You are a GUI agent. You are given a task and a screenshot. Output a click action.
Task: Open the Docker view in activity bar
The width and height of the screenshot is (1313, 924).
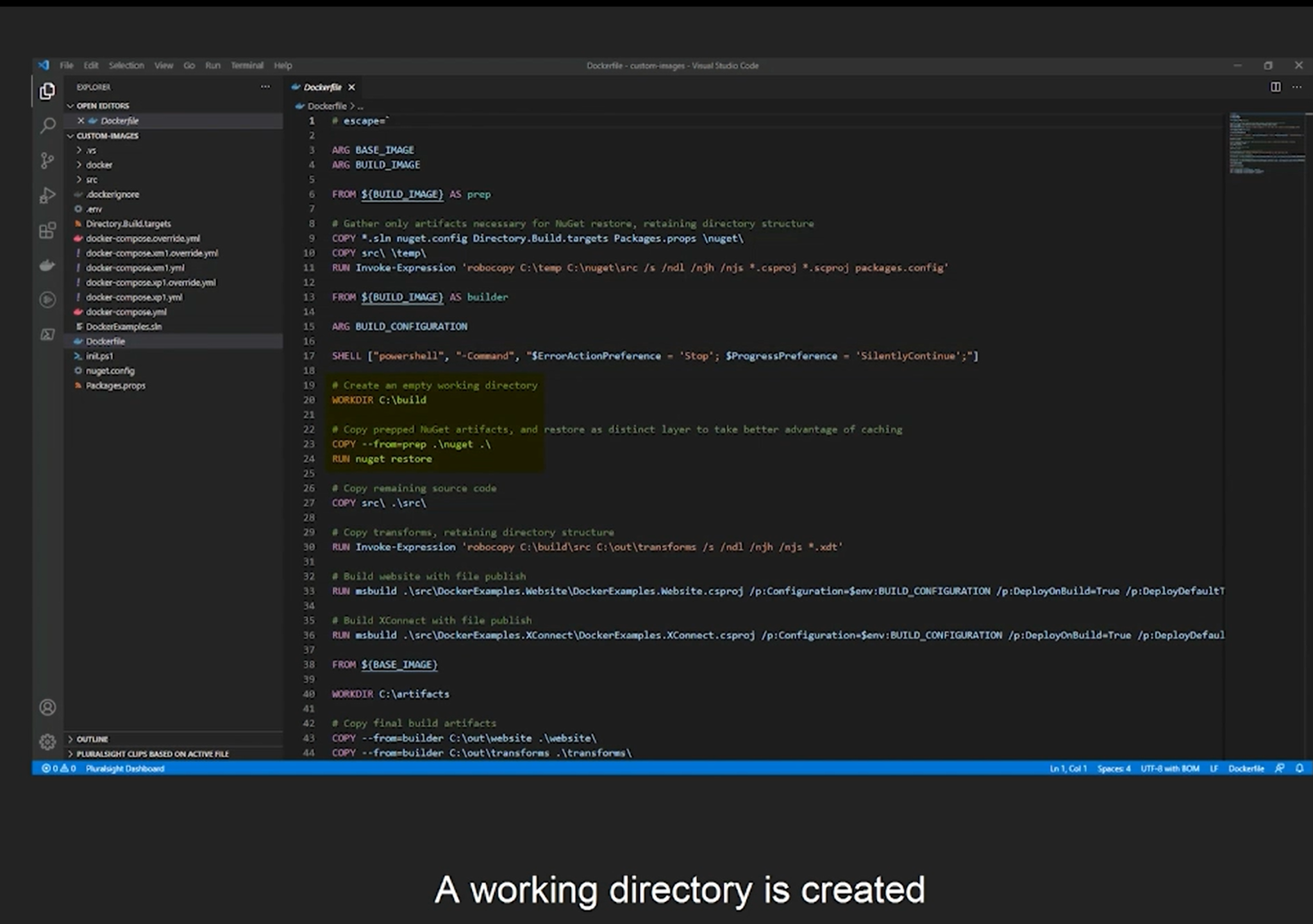tap(47, 265)
